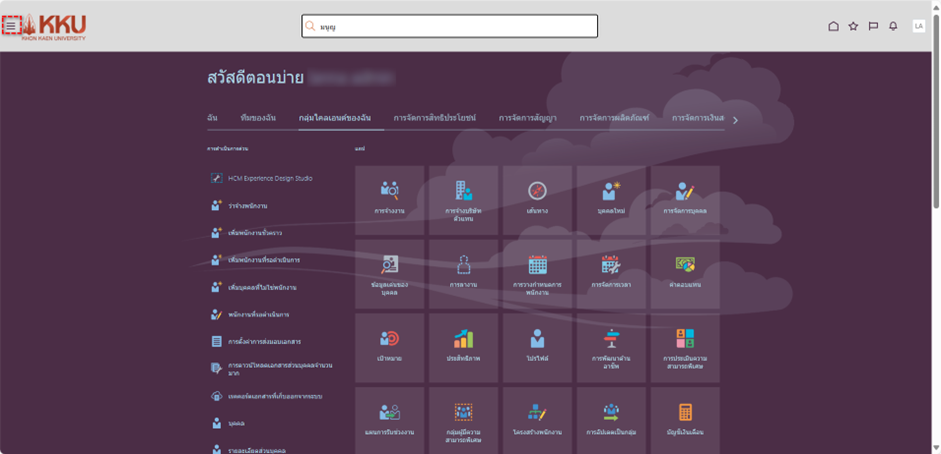Open the เป้าหมาย target tile

tap(390, 346)
